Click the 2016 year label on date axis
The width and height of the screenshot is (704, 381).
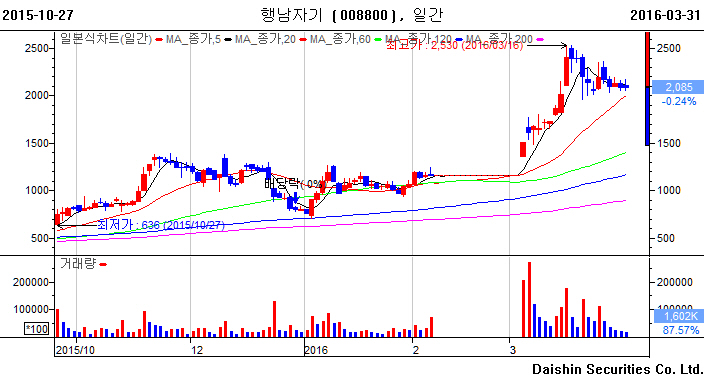(x=316, y=350)
